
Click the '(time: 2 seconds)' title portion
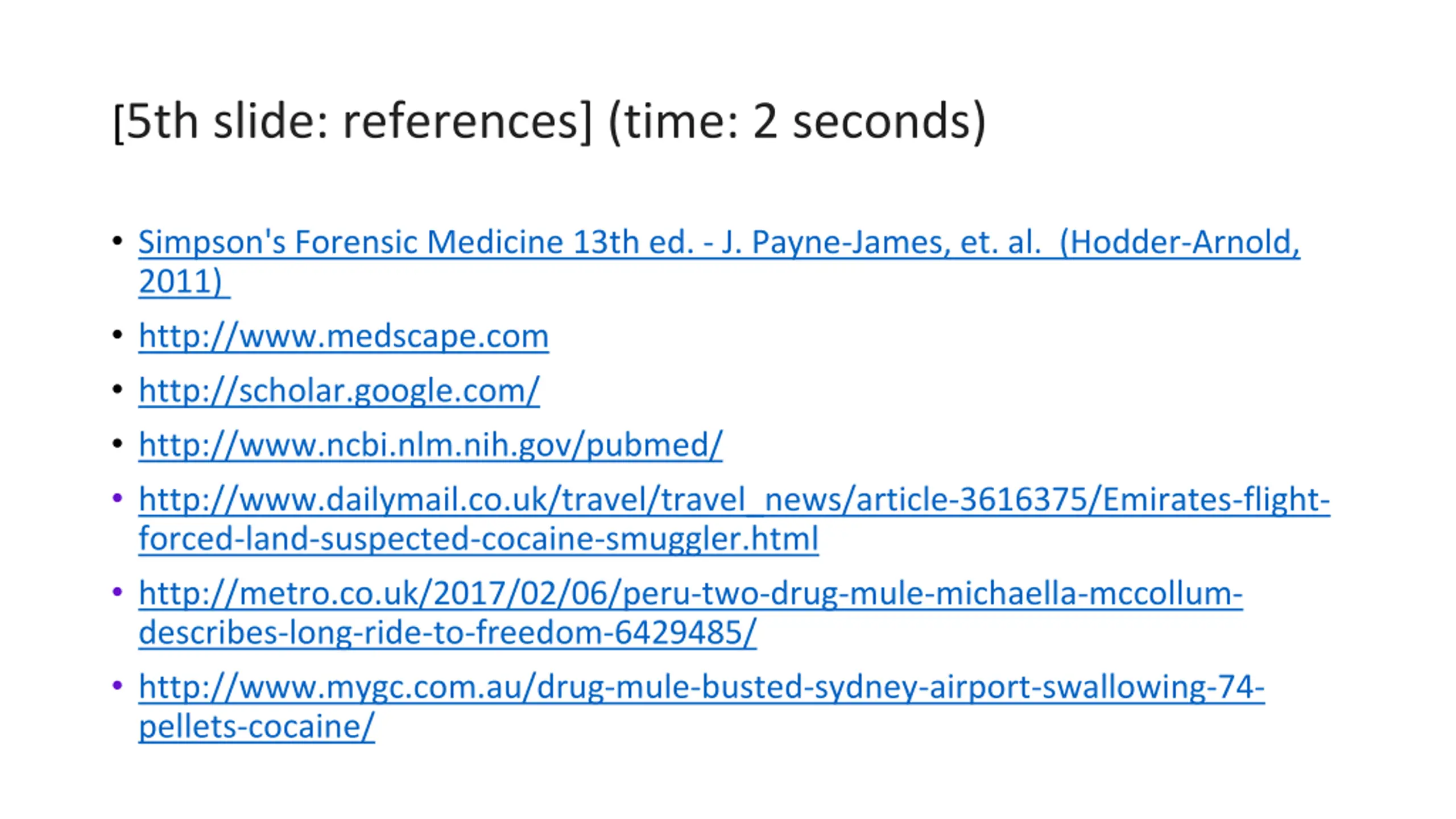797,122
